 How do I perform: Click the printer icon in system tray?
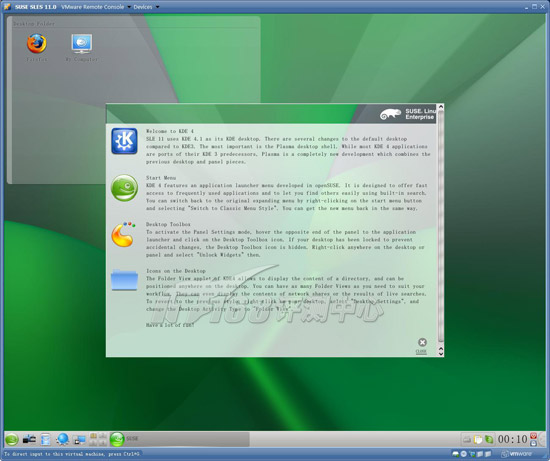click(467, 439)
